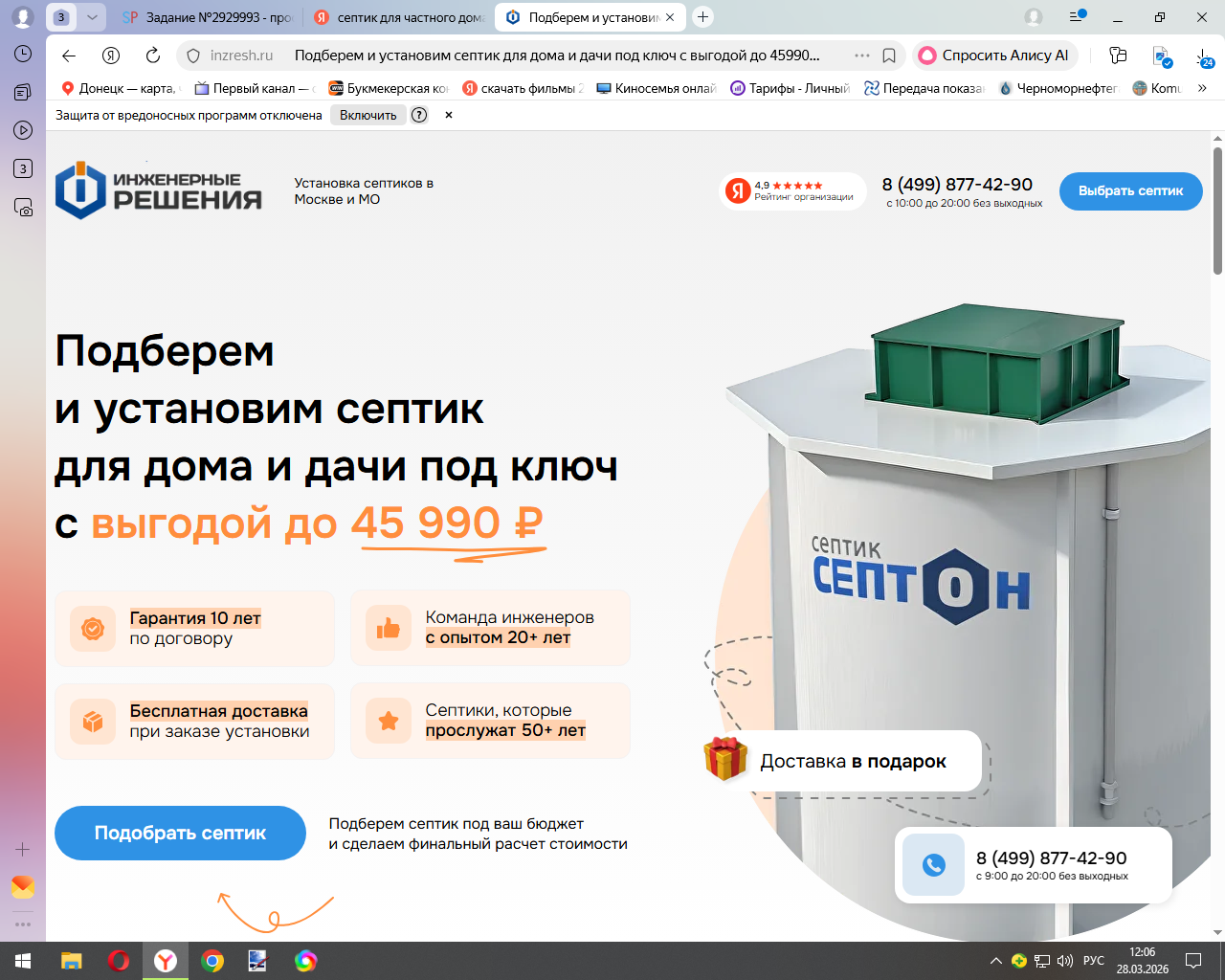
Task: Open the Киносемья онлайн bookmark
Action: pyautogui.click(x=657, y=88)
